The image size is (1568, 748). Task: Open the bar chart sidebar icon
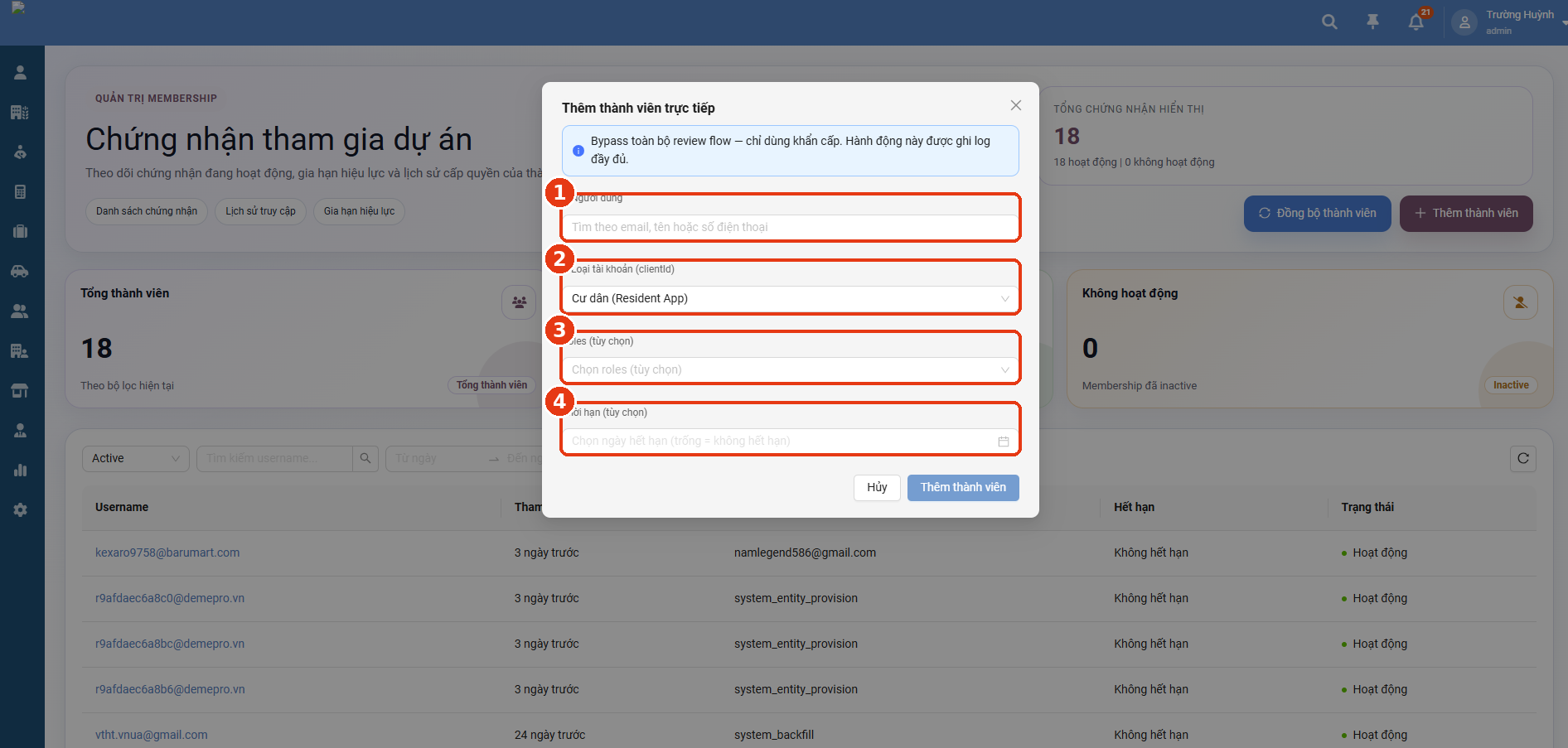click(x=21, y=471)
